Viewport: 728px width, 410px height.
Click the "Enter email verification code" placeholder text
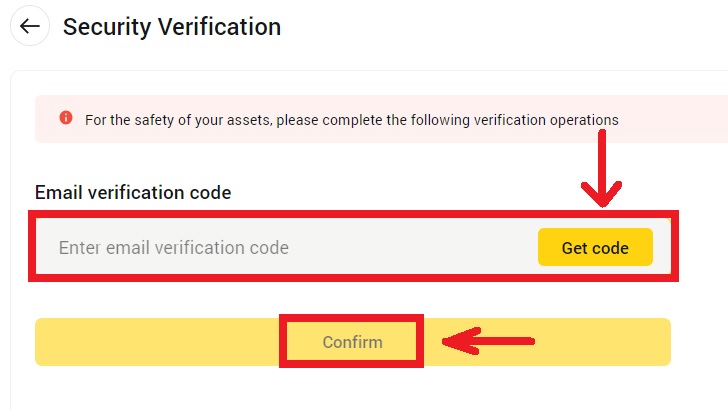coord(173,247)
